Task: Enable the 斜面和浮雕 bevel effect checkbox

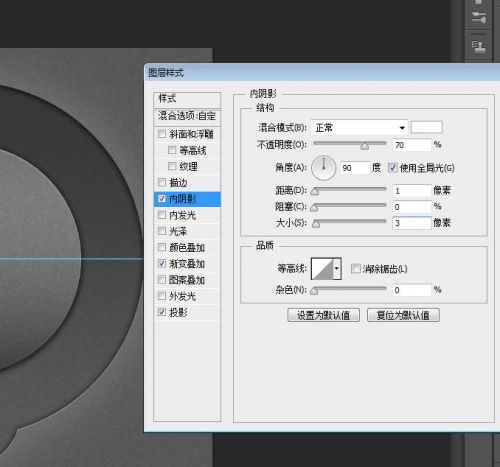Action: point(162,134)
